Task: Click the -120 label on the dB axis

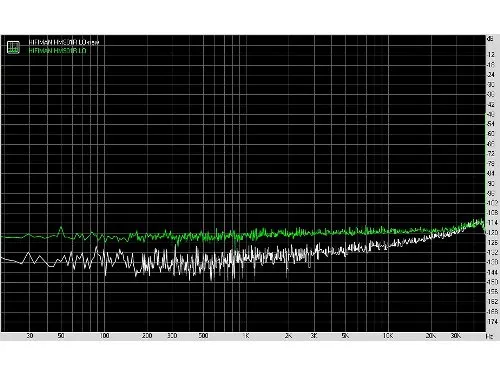Action: click(x=492, y=232)
